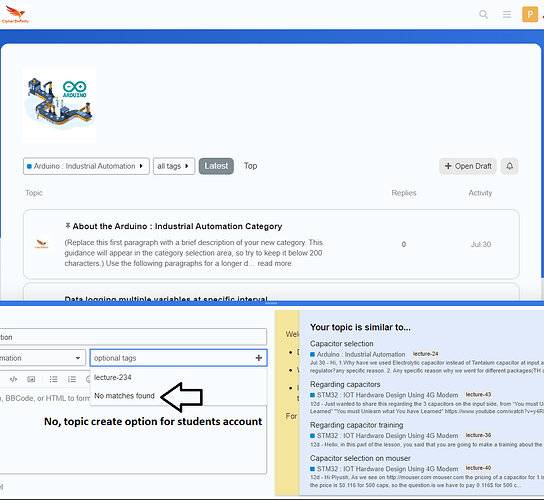Click the Arduino : Industrial Automation category under Capacitor selection

358,354
